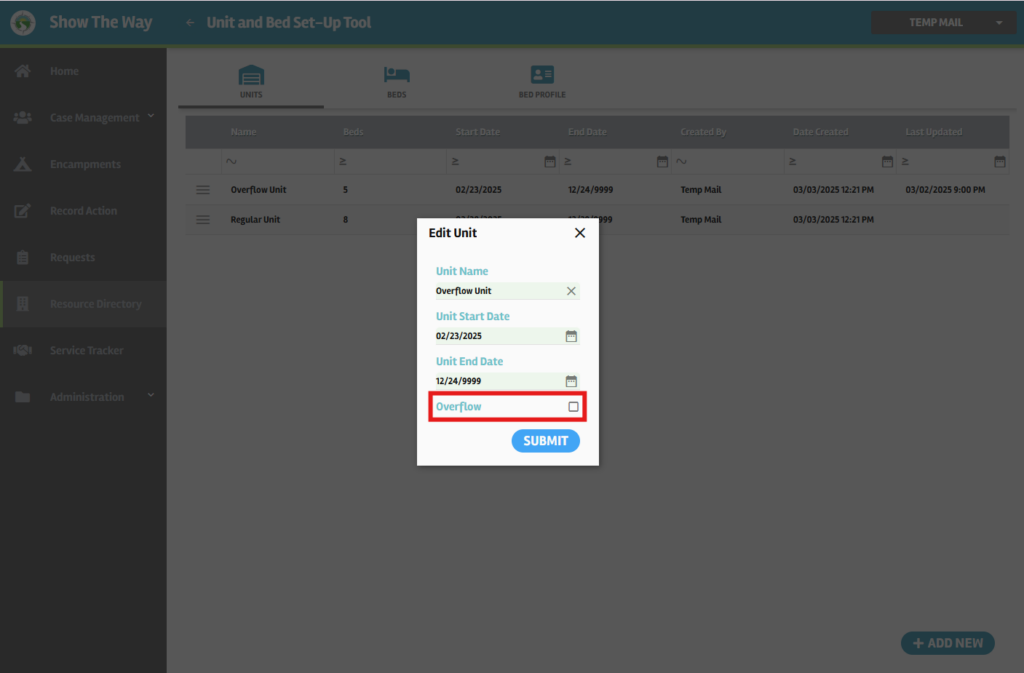Open the TEMP MAIL dropdown
This screenshot has width=1024, height=673.
(942, 21)
